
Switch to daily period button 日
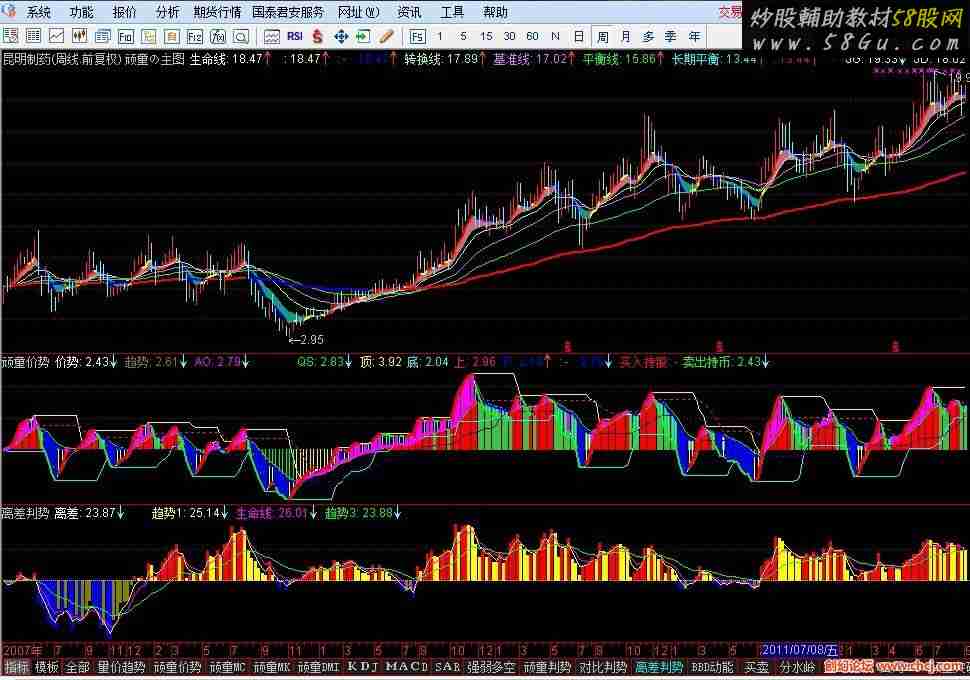point(579,36)
